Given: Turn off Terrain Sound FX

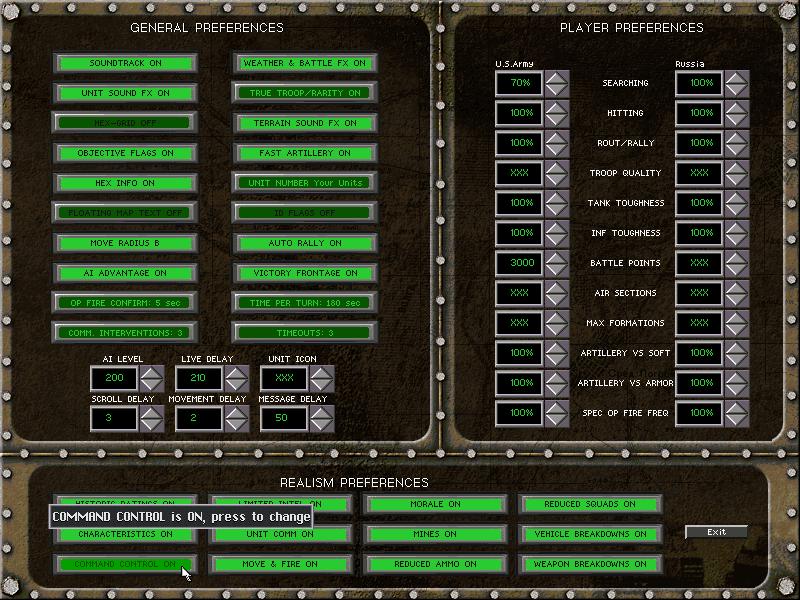Looking at the screenshot, I should coord(305,123).
